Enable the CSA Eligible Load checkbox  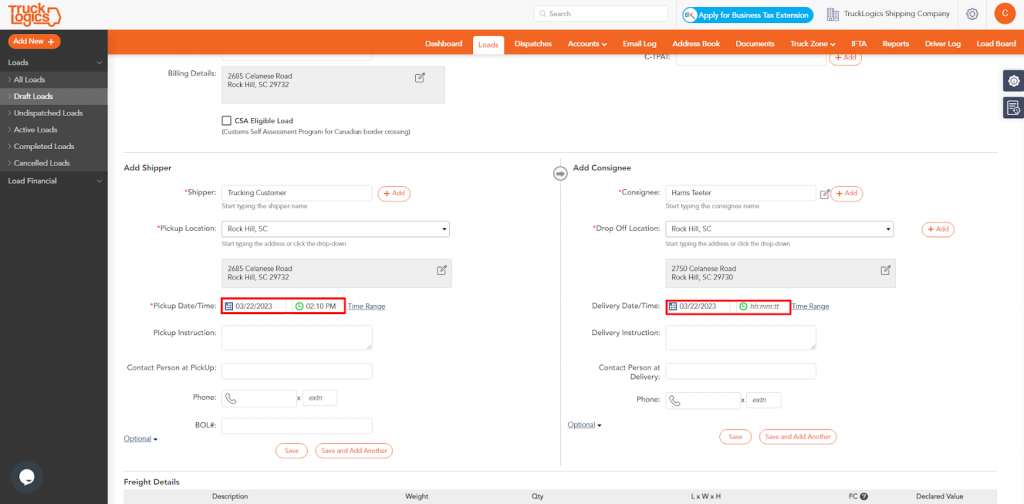[x=227, y=121]
